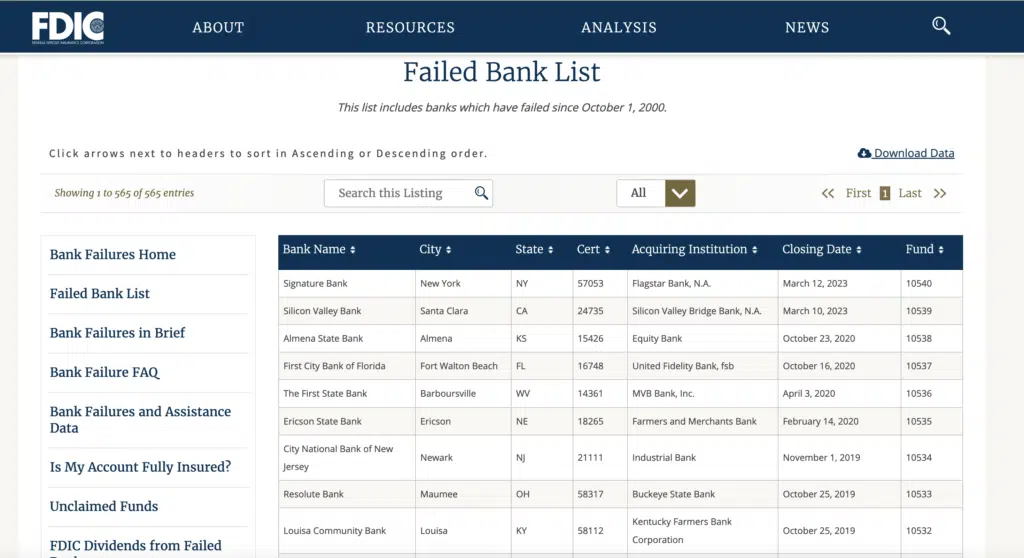Click the Search this Listing field
This screenshot has width=1024, height=558.
click(400, 193)
